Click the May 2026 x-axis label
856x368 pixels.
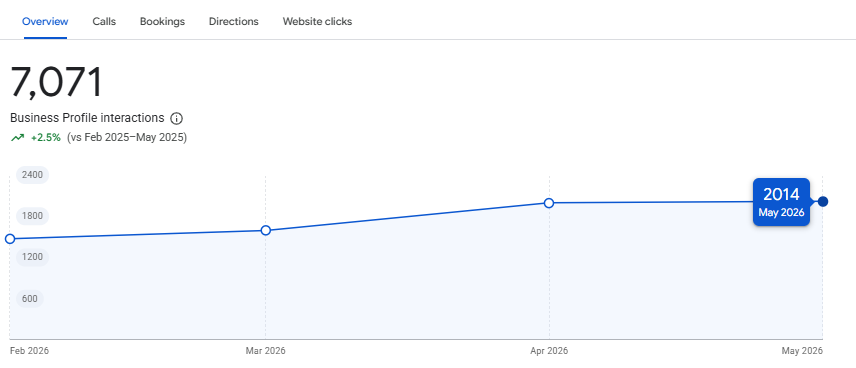[x=802, y=351]
